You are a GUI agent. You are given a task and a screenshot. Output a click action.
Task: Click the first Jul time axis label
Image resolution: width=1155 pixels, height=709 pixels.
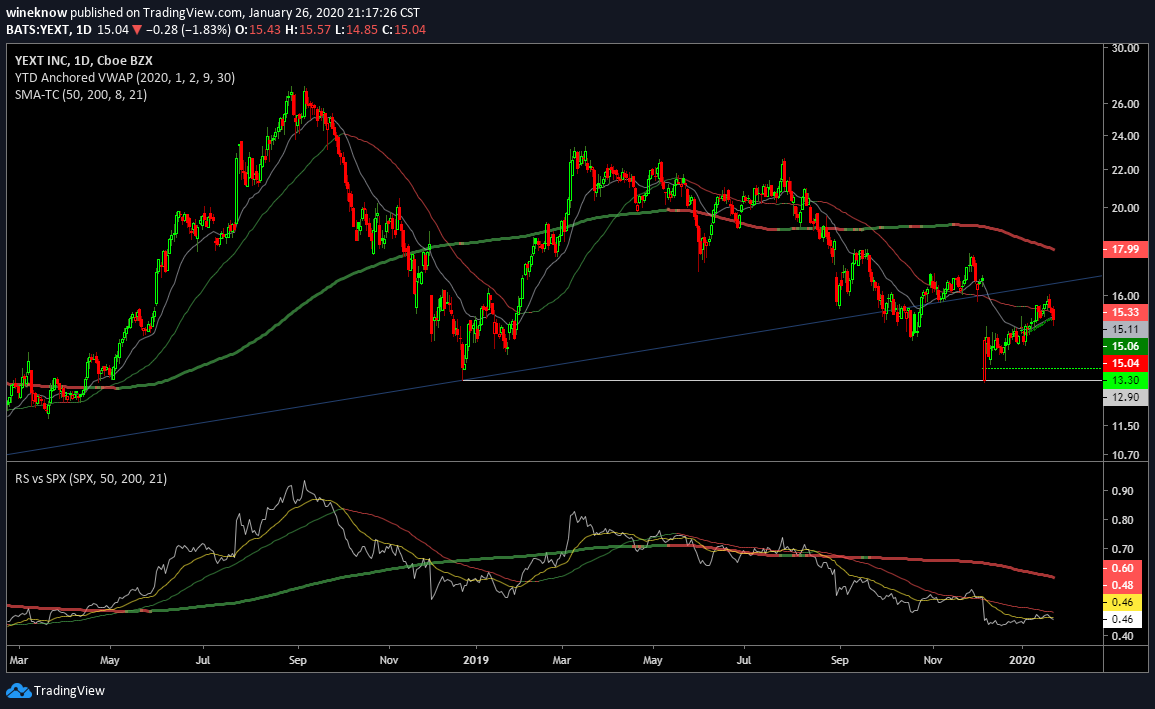pyautogui.click(x=203, y=660)
